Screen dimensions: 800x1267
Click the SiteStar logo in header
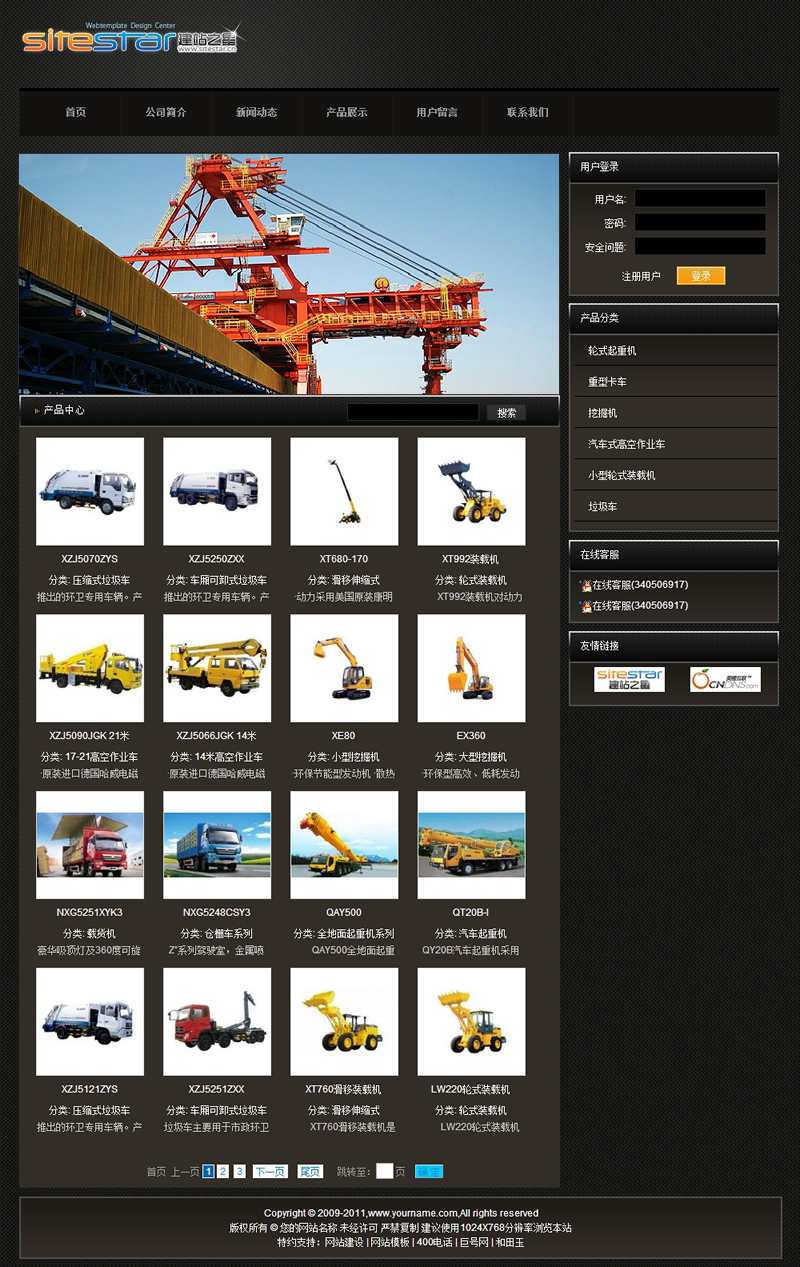pyautogui.click(x=128, y=38)
